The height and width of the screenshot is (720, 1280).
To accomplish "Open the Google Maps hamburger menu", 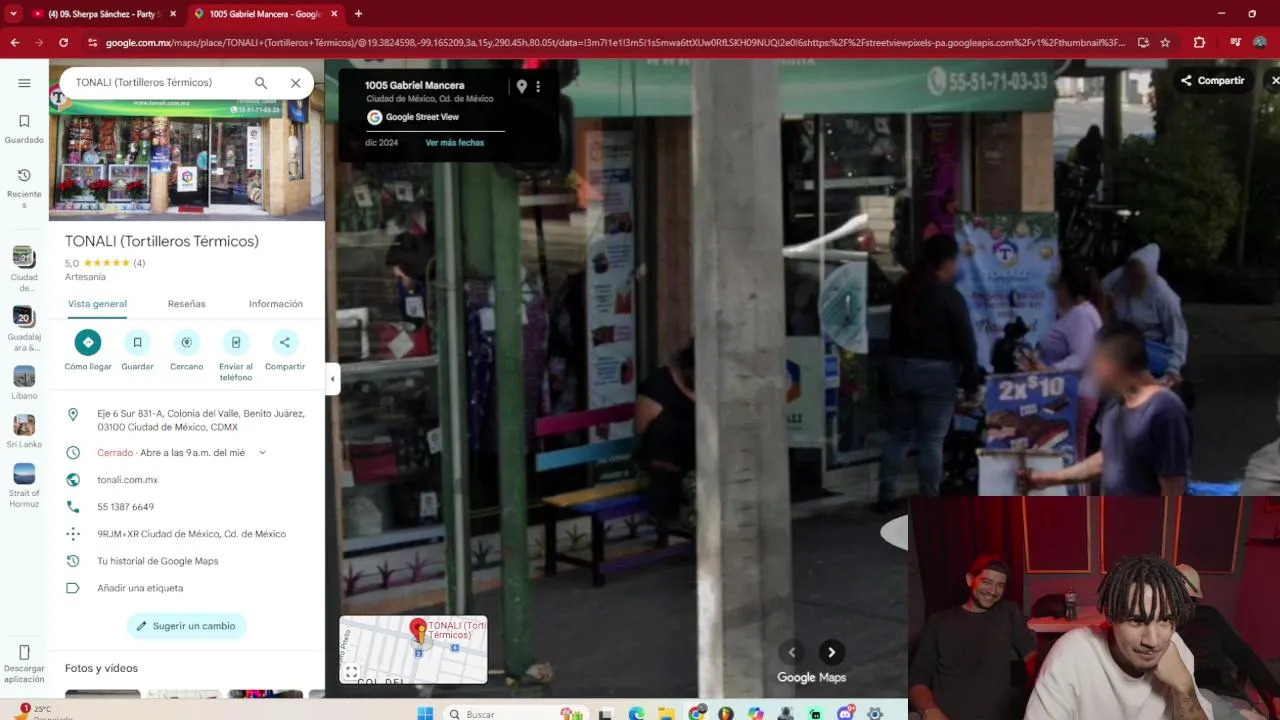I will 24,83.
